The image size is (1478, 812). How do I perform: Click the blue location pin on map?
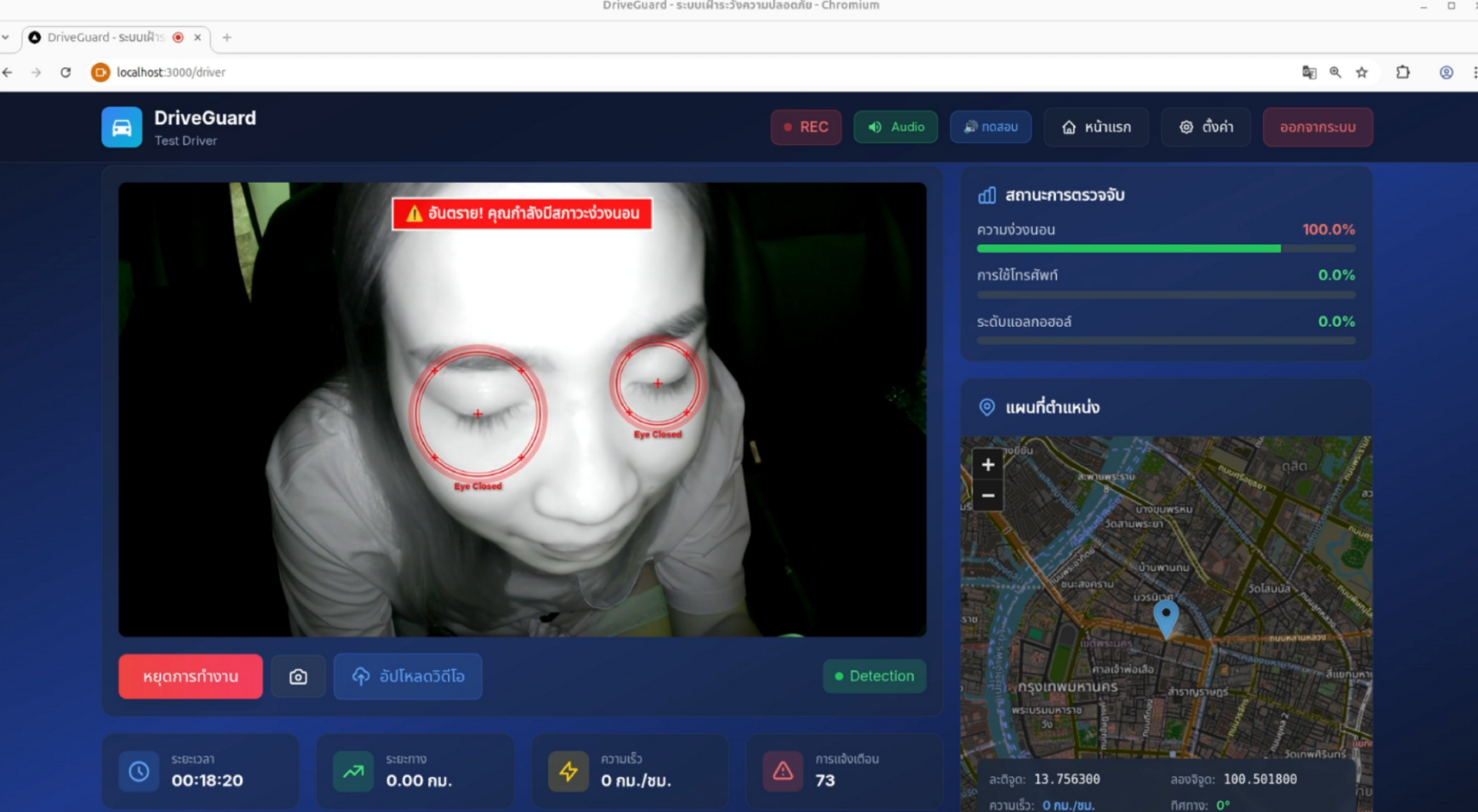[1165, 617]
